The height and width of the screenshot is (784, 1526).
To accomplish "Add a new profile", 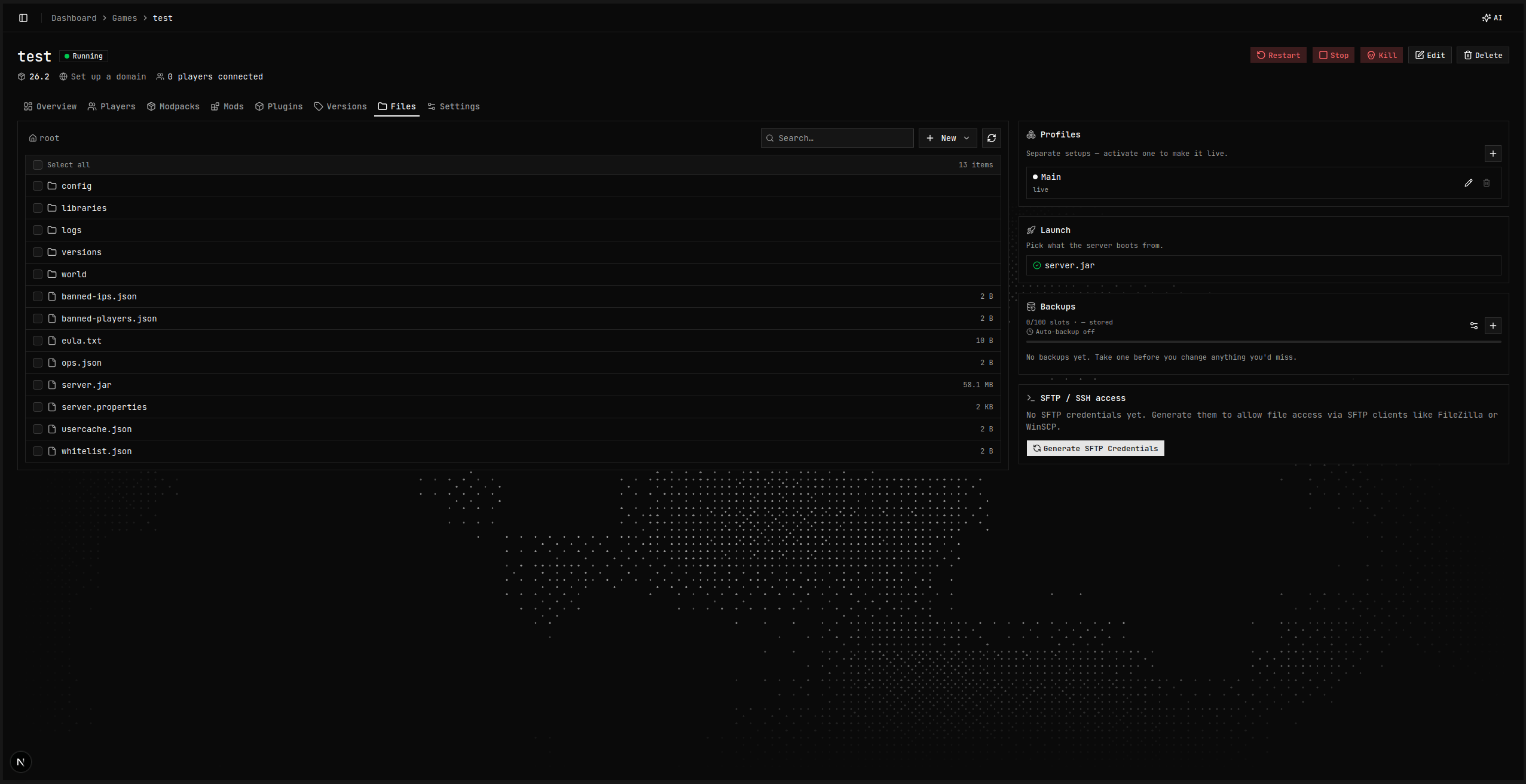I will (1493, 154).
